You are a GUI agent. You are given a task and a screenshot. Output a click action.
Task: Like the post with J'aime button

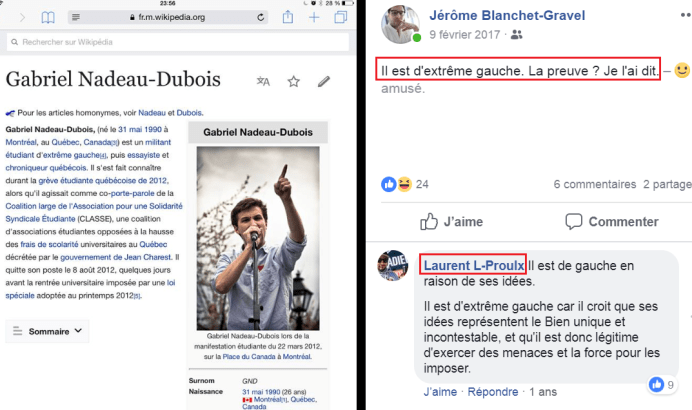coord(451,221)
